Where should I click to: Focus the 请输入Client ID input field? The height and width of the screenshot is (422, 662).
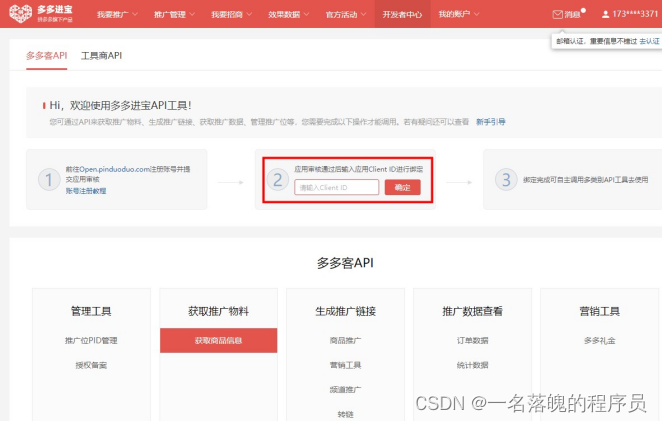336,187
